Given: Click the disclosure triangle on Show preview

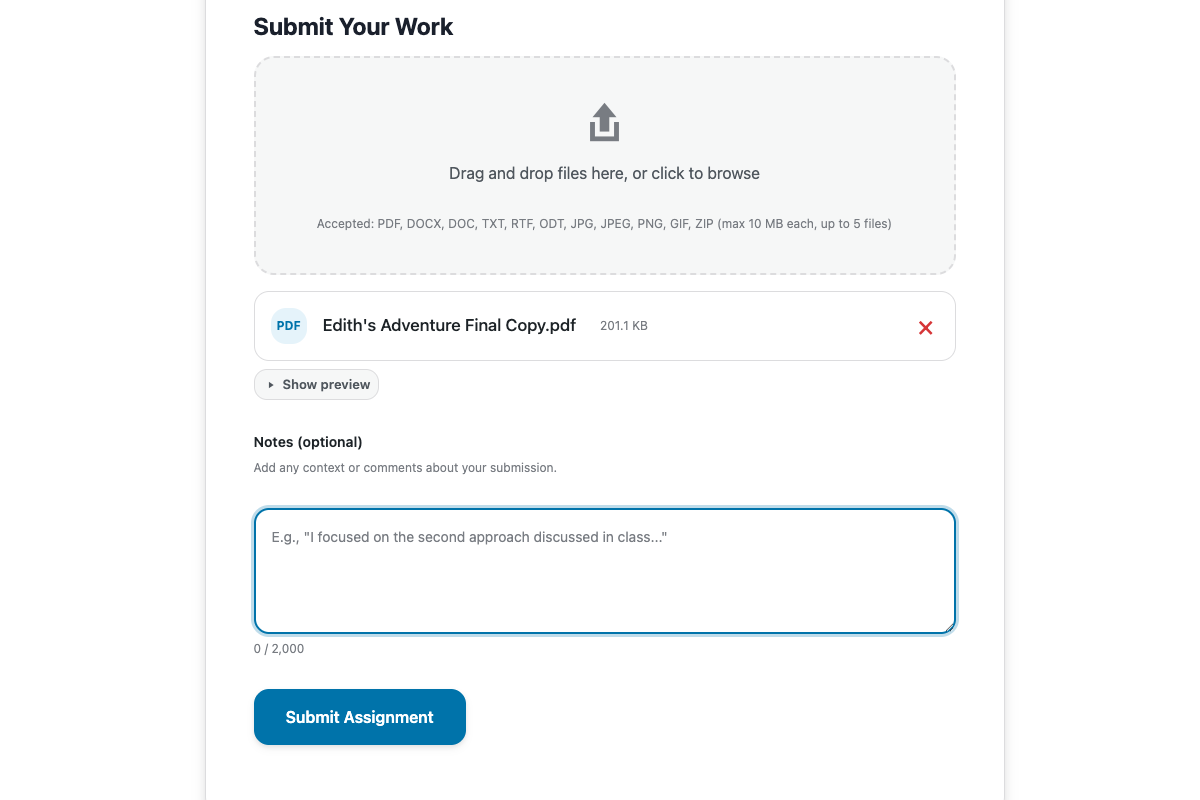Looking at the screenshot, I should [x=270, y=384].
